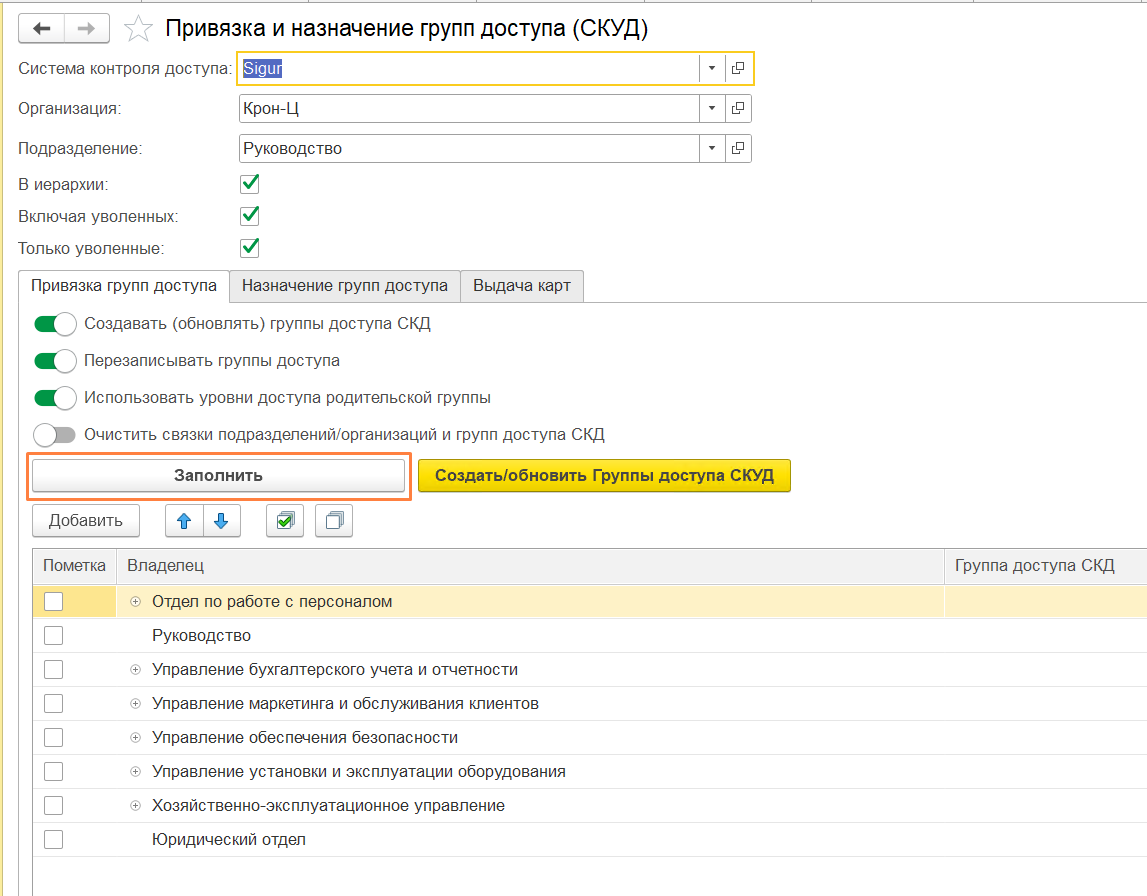Enable the Очистить связки подразделений switch

click(x=55, y=435)
